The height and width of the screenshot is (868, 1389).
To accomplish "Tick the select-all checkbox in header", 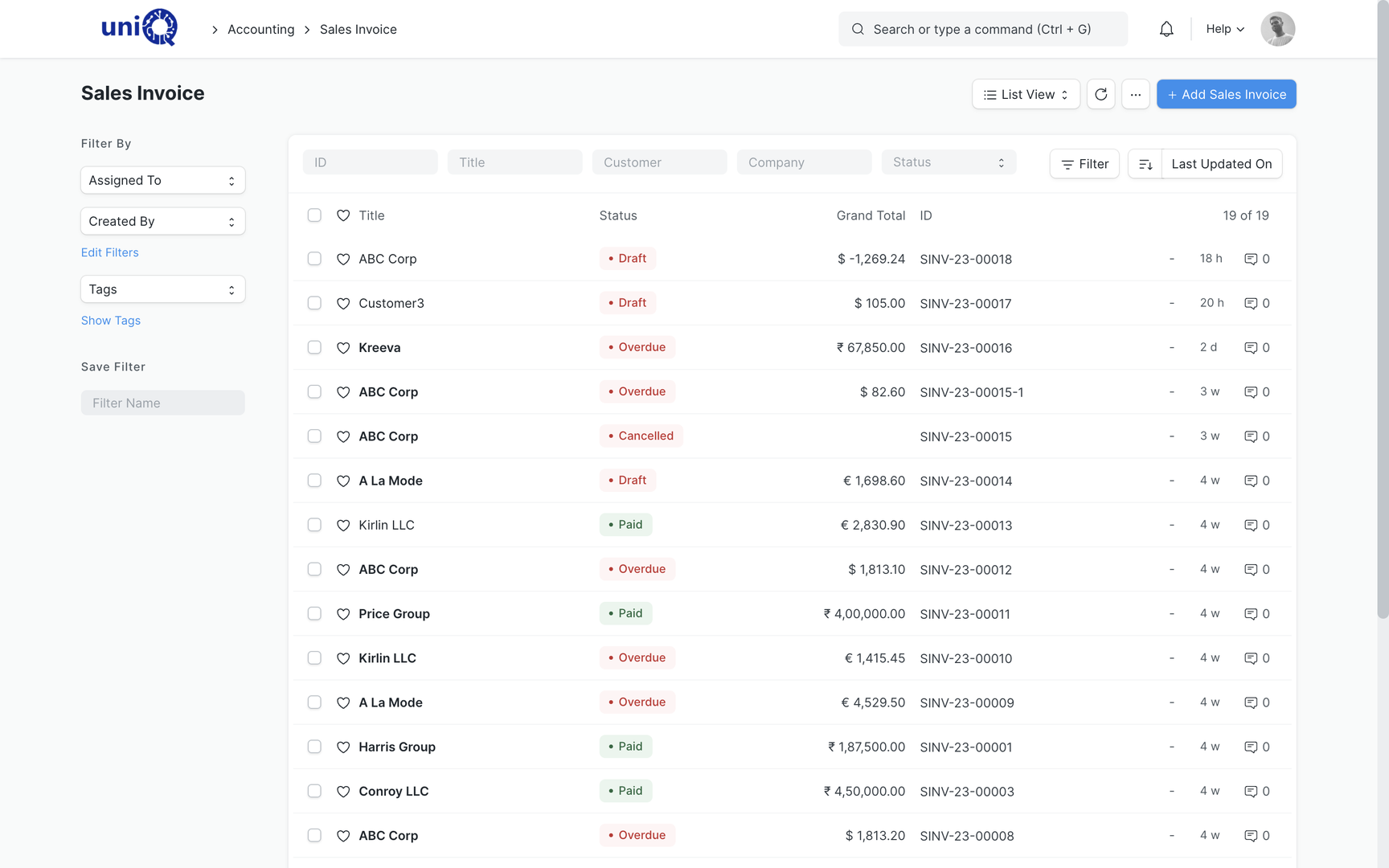I will 314,215.
